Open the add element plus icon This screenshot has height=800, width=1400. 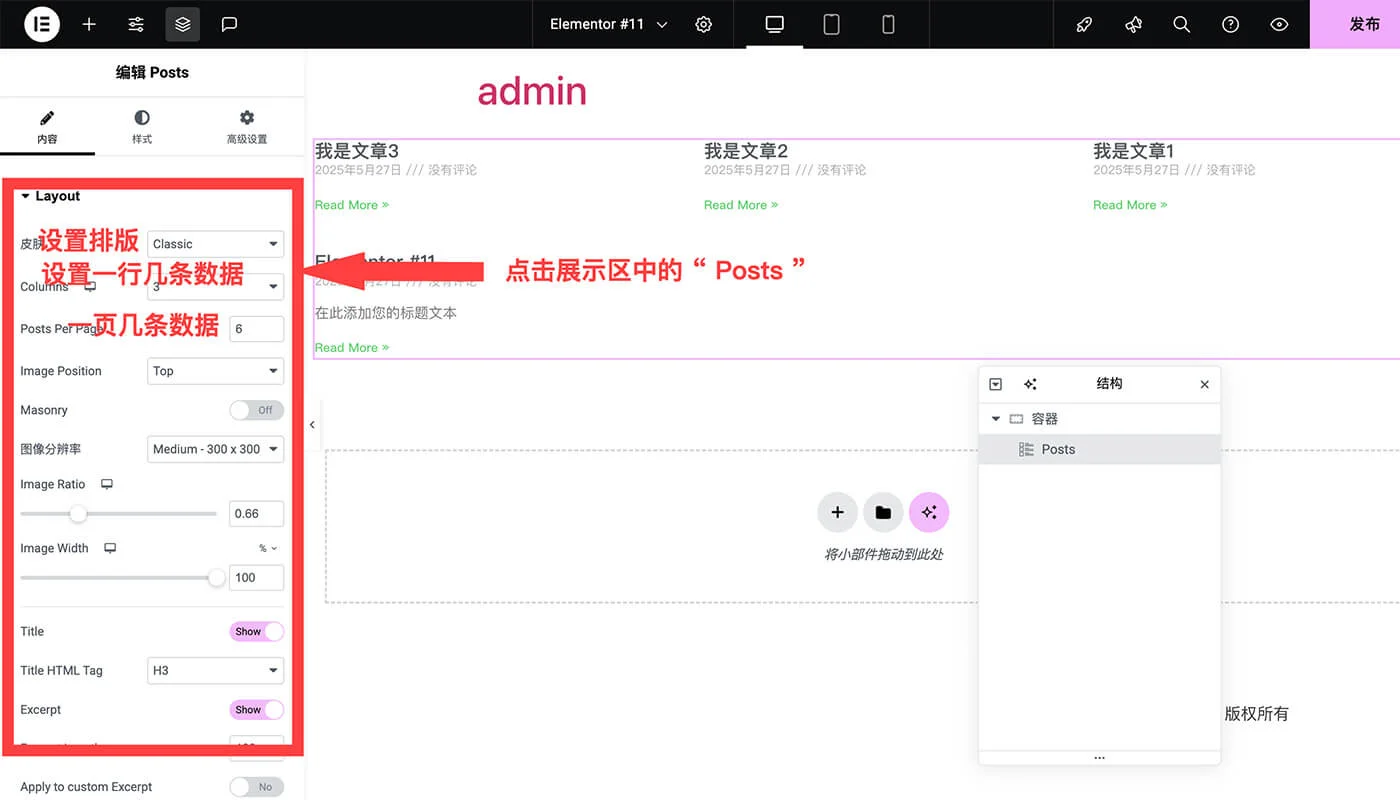pos(89,24)
